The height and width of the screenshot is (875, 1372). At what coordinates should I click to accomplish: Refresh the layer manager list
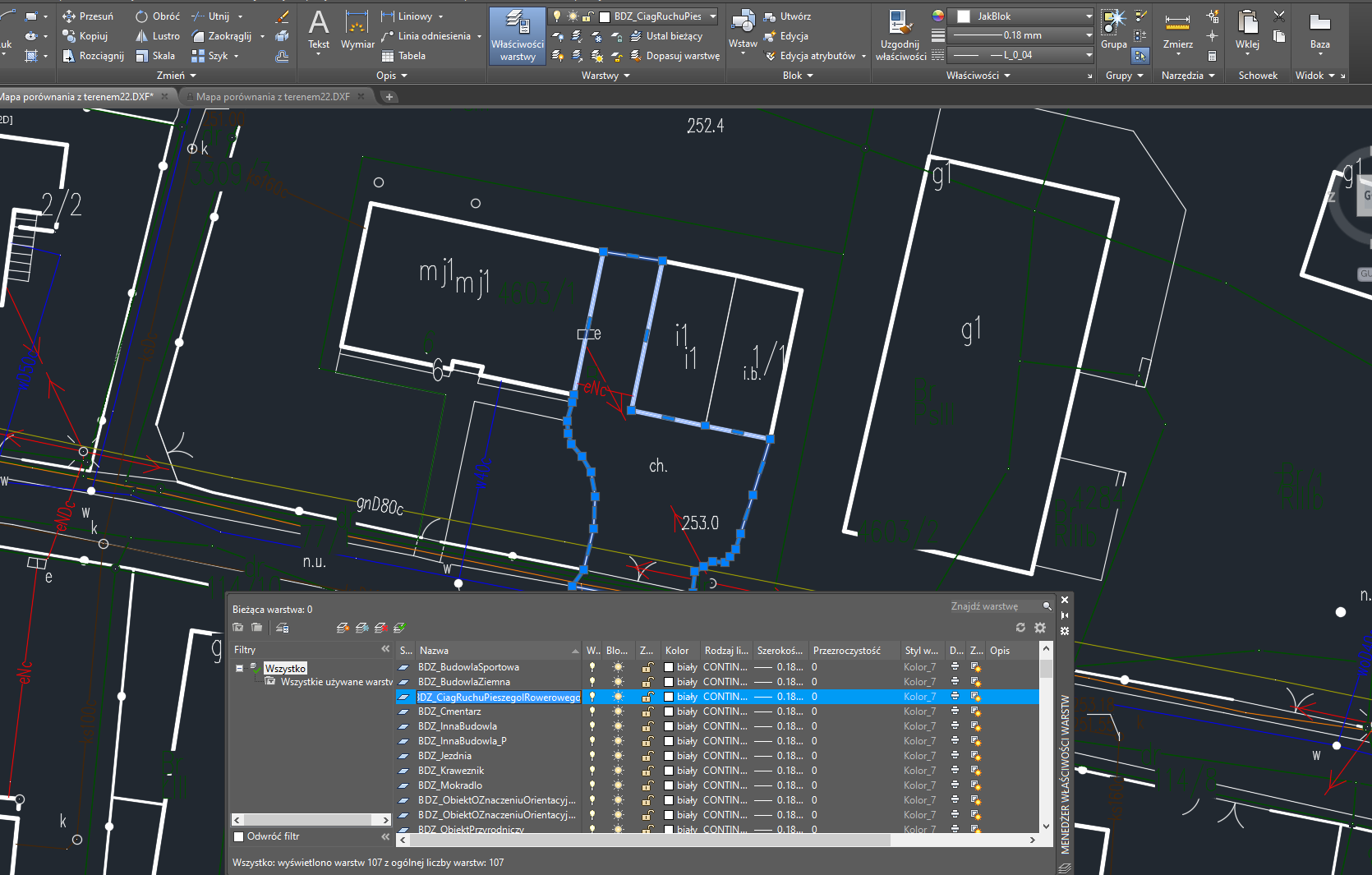pyautogui.click(x=1020, y=628)
